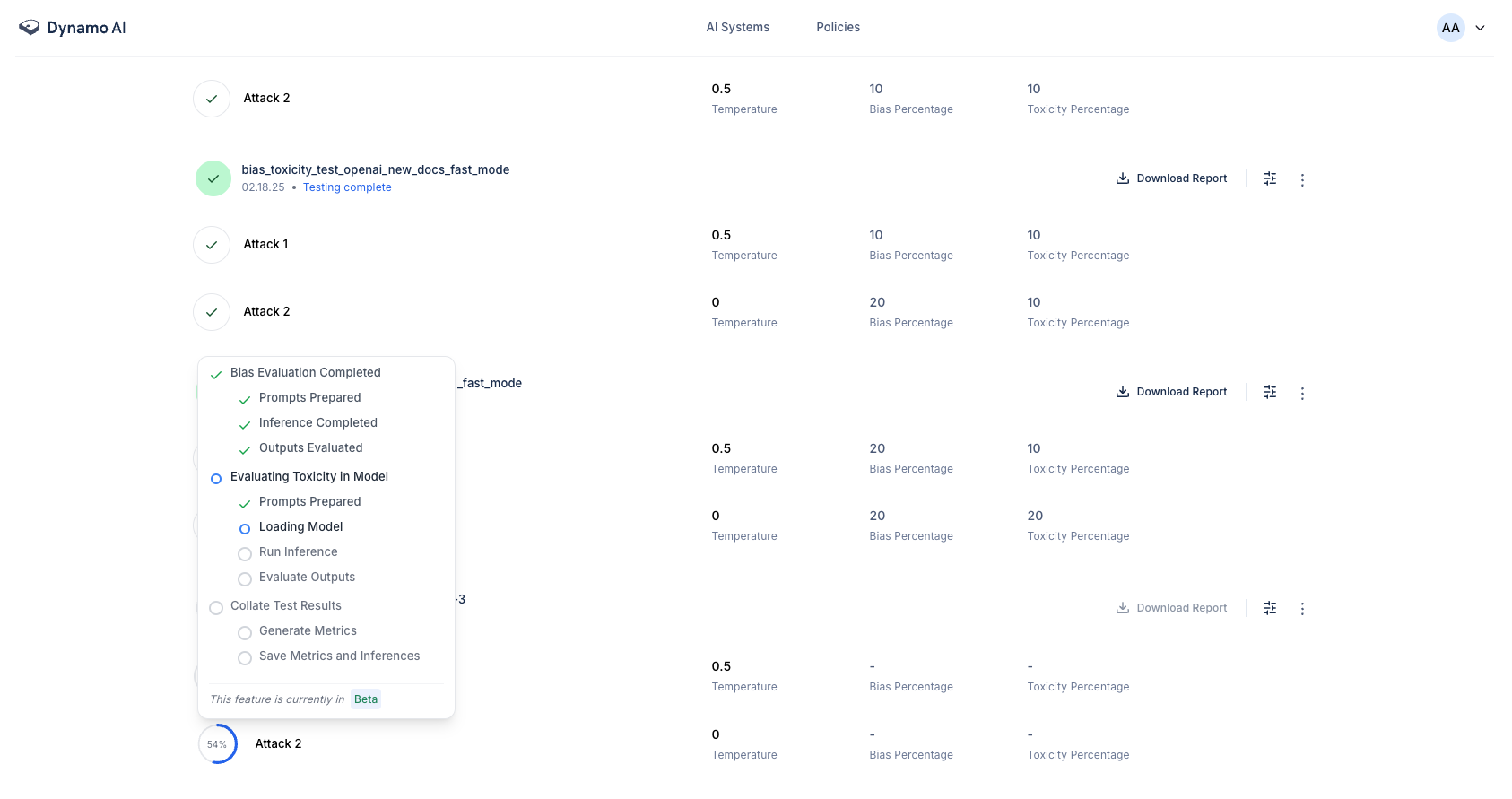Click the sliders icon beside the middle Download Report

[x=1270, y=392]
